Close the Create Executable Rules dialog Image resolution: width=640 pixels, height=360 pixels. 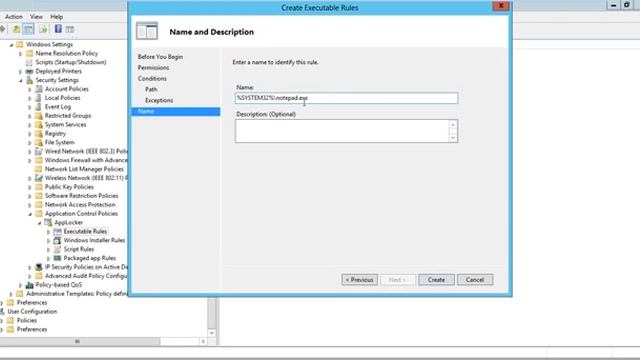click(500, 6)
